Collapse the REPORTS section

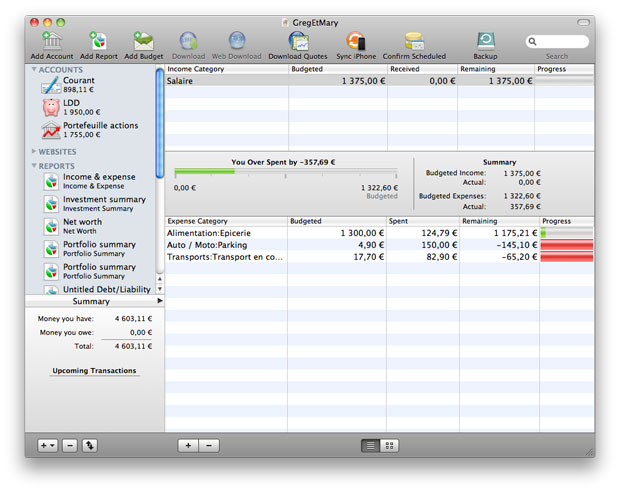(x=34, y=166)
